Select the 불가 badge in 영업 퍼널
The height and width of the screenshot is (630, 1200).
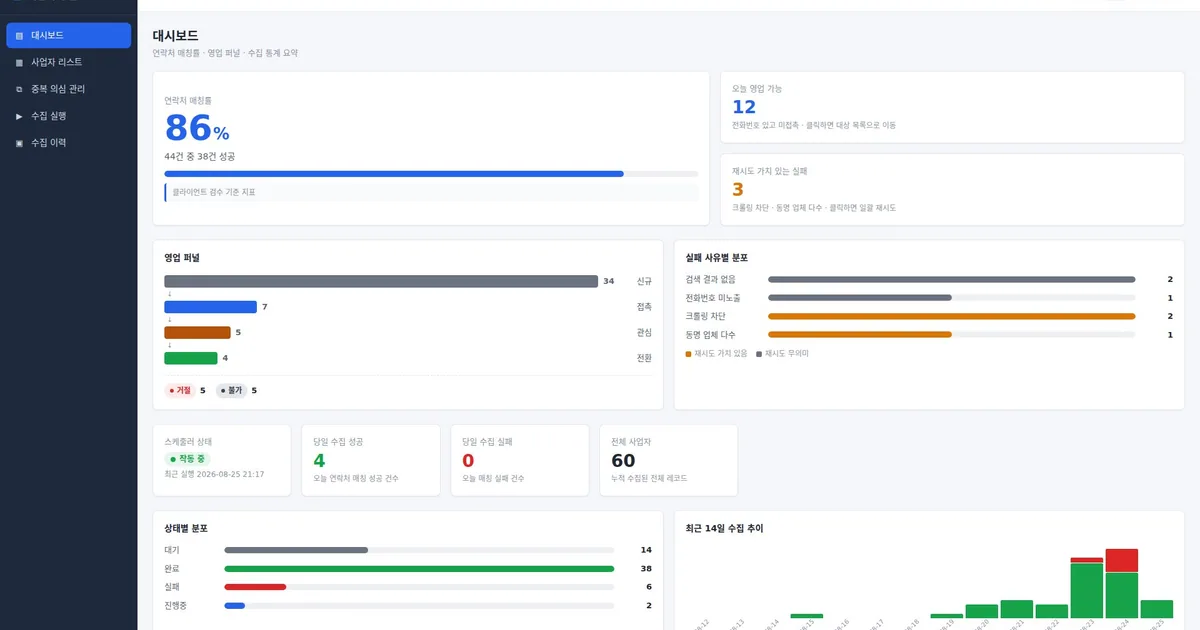tap(232, 390)
